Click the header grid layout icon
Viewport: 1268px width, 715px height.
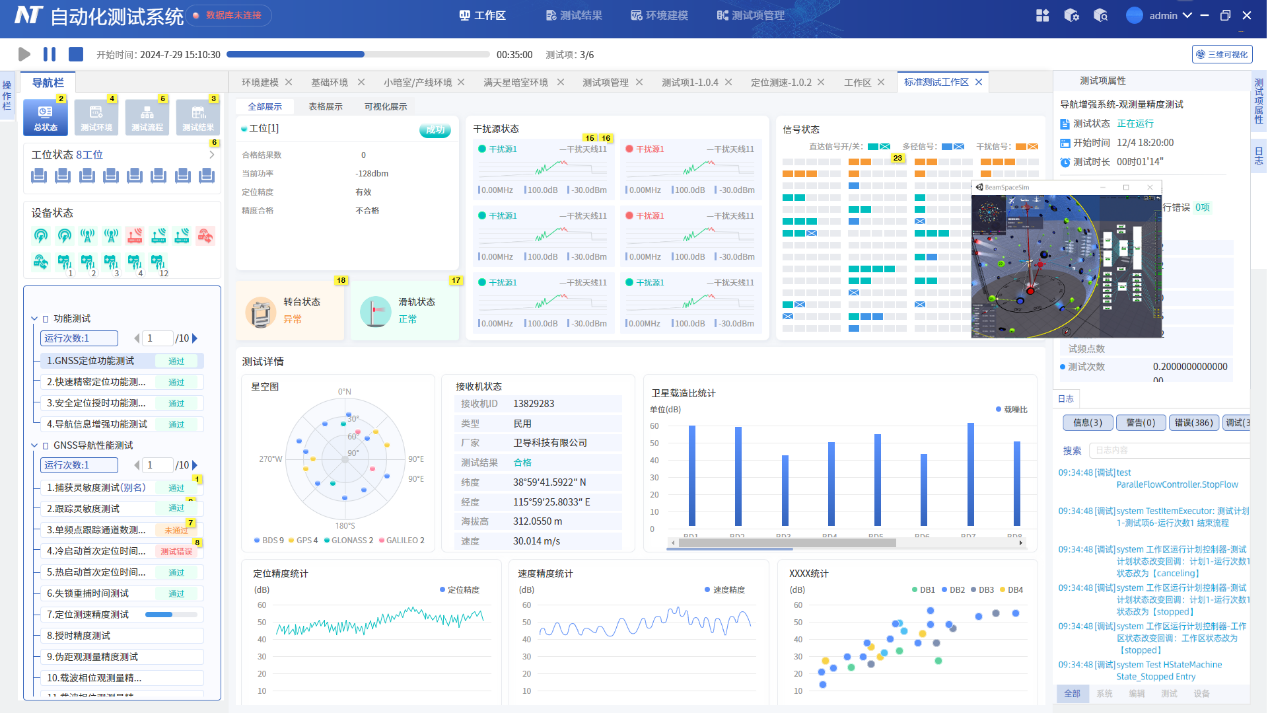pyautogui.click(x=1043, y=15)
